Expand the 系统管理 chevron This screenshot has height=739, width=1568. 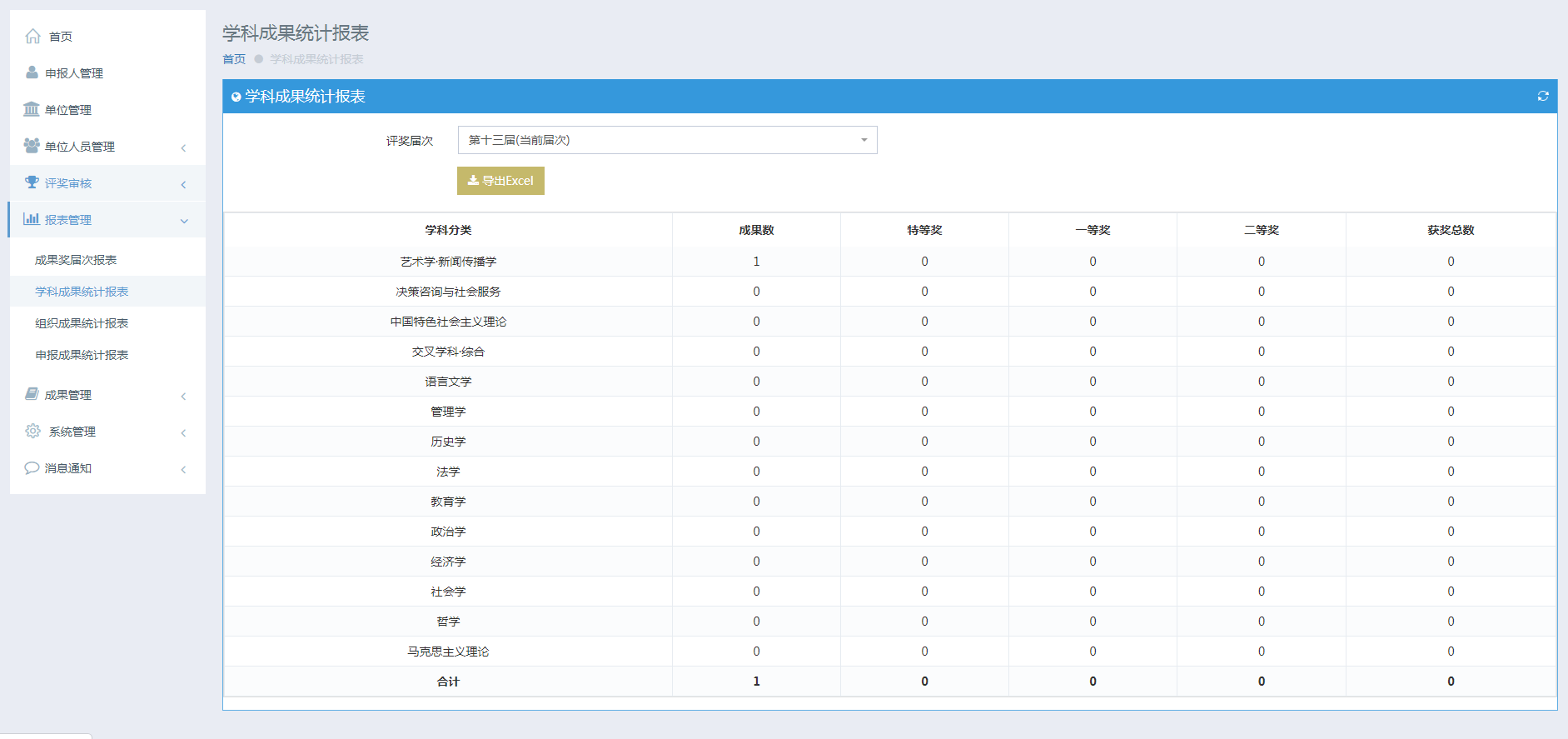coord(183,432)
